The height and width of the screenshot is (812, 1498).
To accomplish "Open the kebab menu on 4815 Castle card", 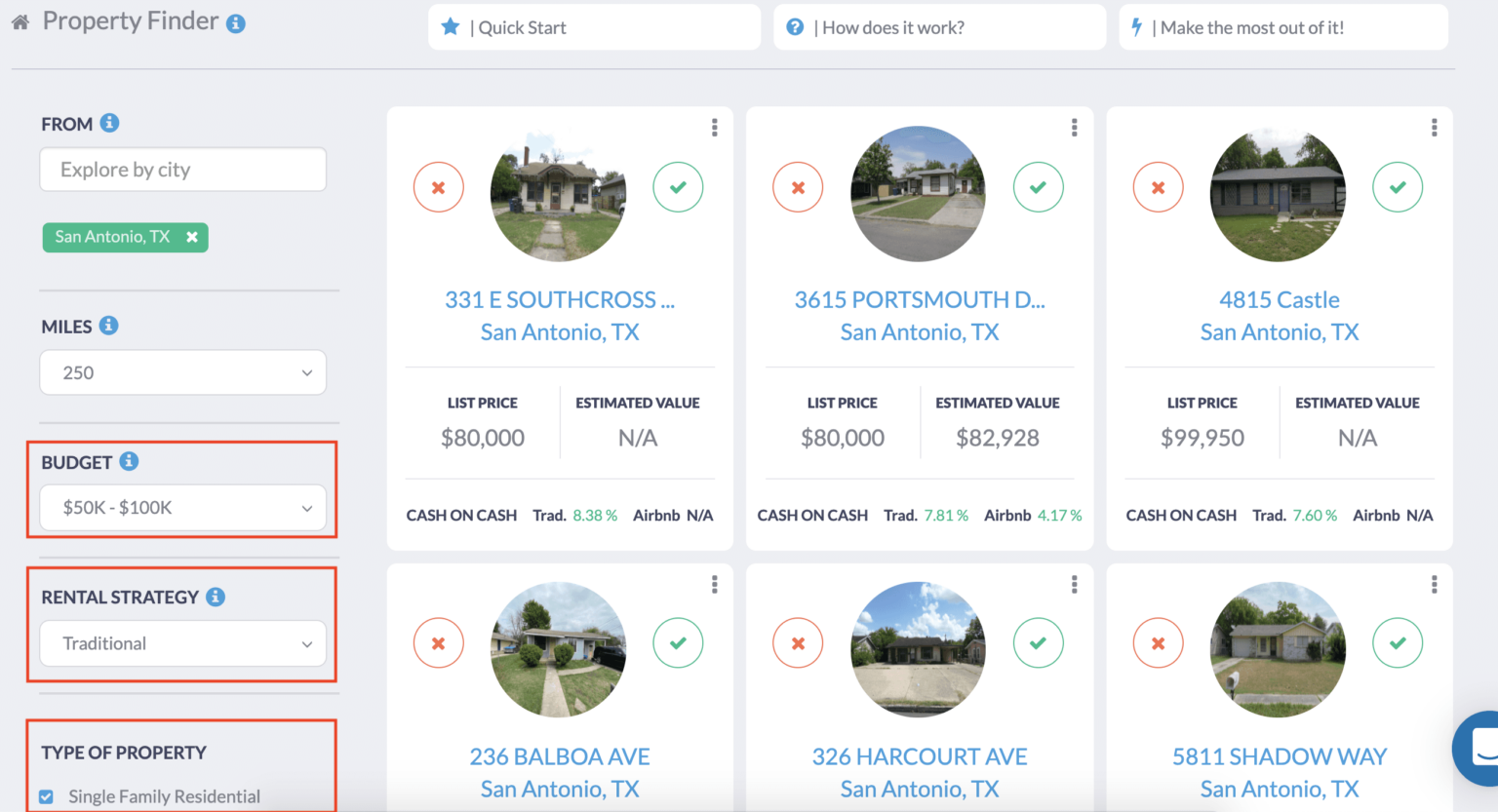I will click(1434, 127).
